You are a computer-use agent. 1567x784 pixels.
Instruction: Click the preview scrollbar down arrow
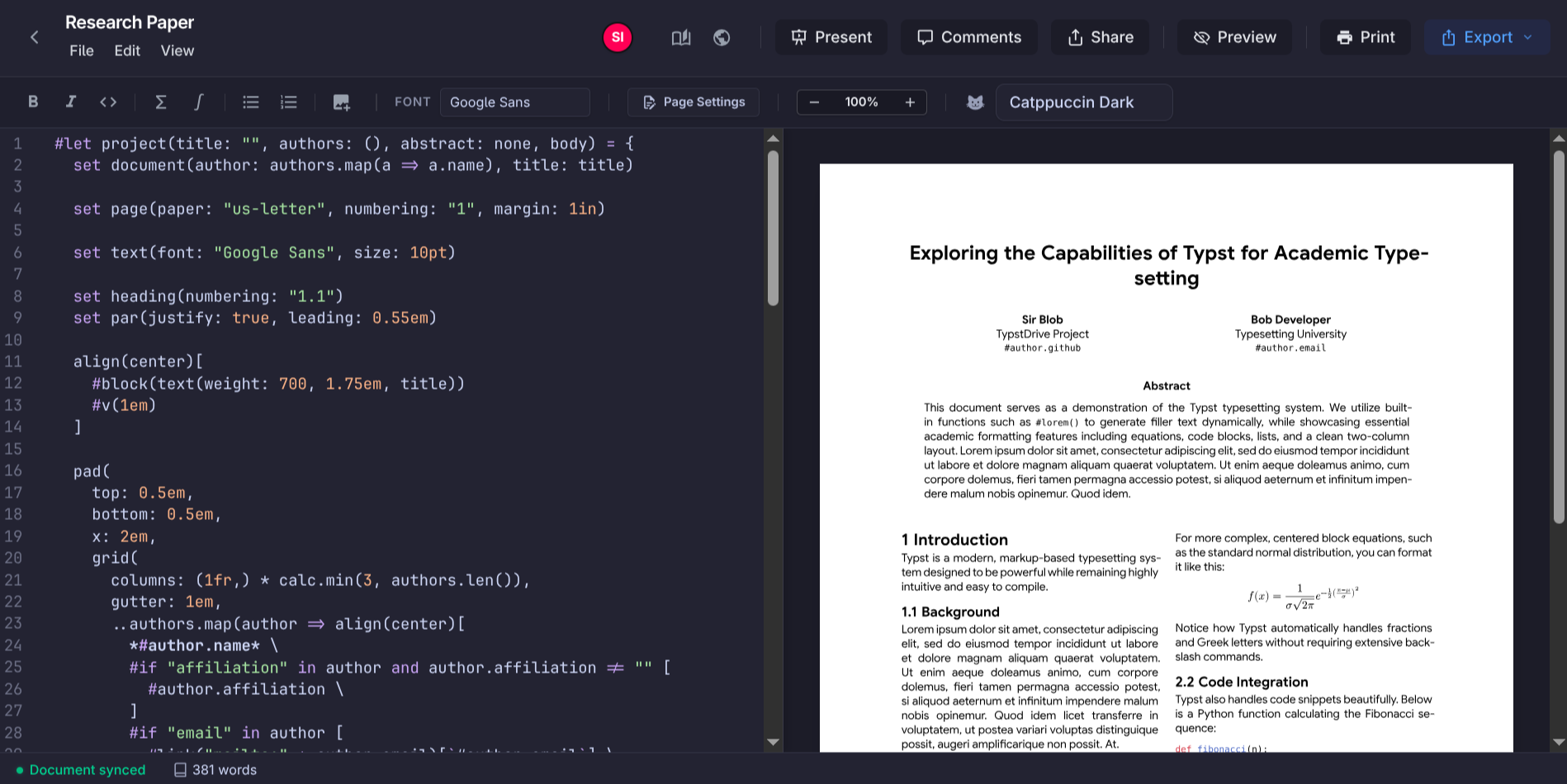1559,742
